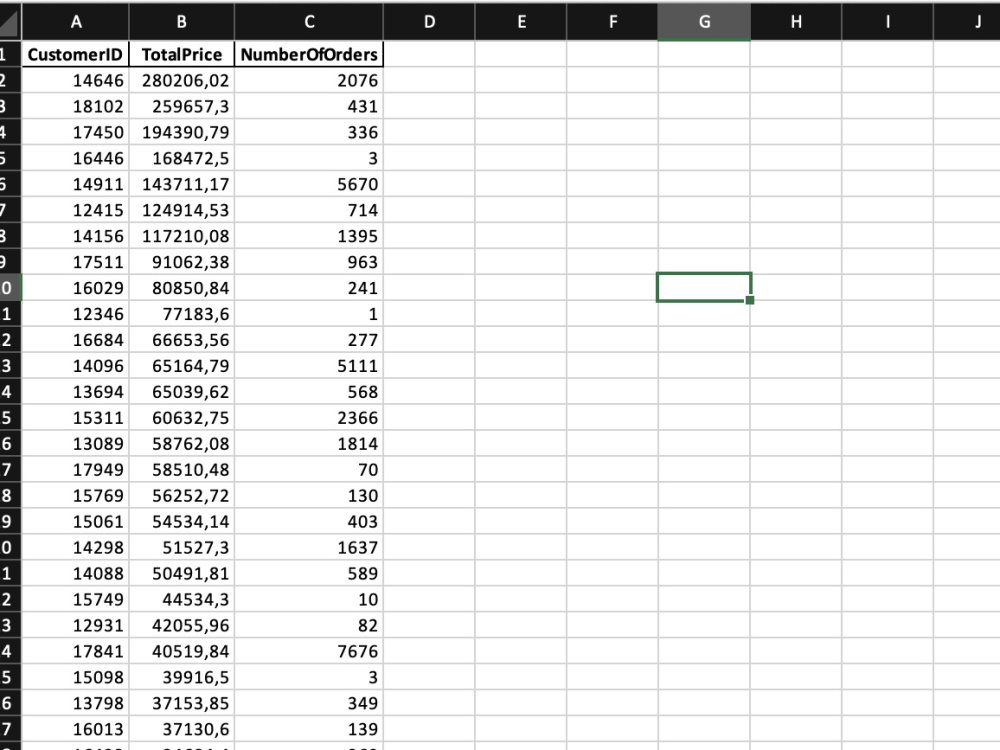Click the CustomerID header cell
Viewport: 1000px width, 750px height.
pos(75,54)
